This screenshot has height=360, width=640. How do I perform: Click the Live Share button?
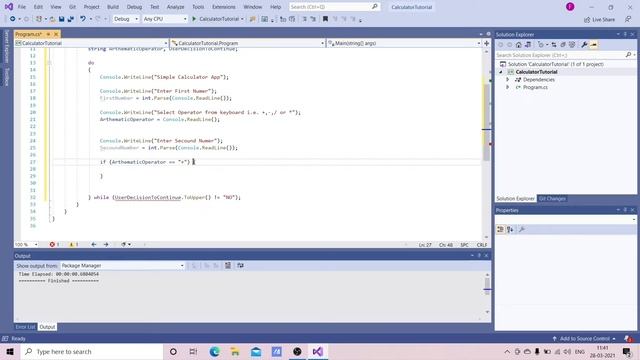[x=599, y=19]
